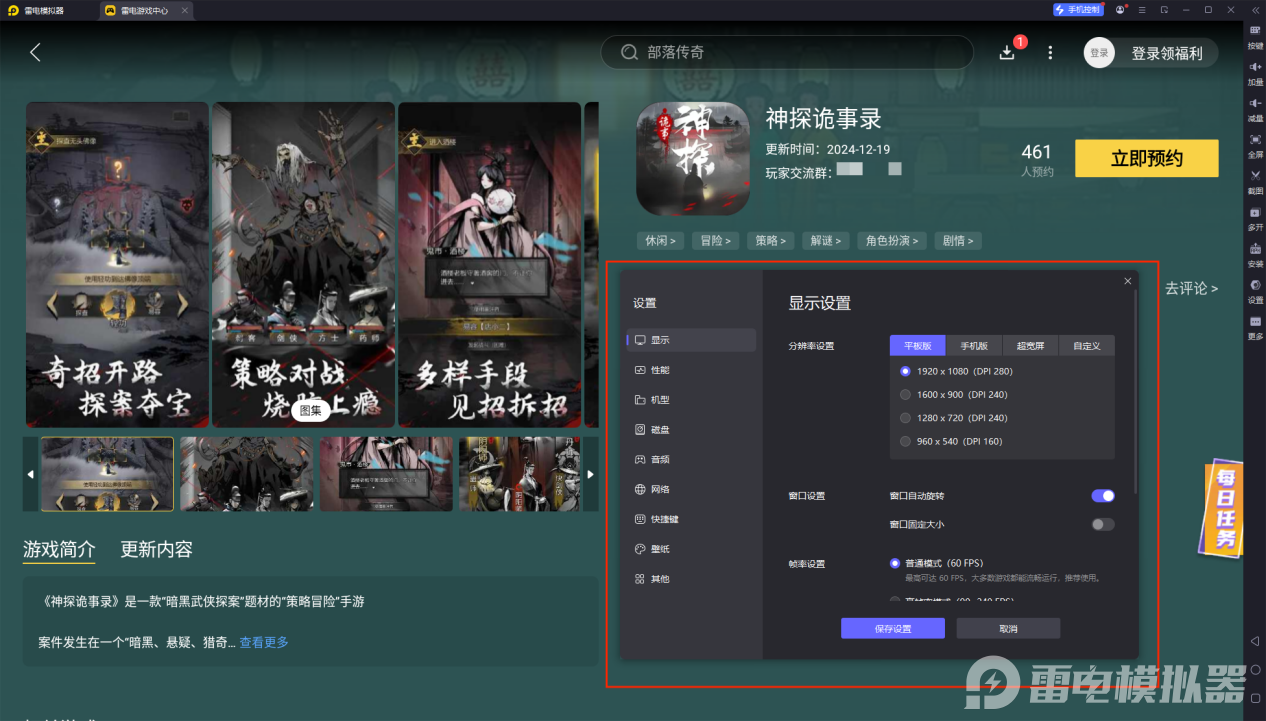Expand the 角色扮演 role-playing tag
The width and height of the screenshot is (1266, 721).
pyautogui.click(x=891, y=240)
